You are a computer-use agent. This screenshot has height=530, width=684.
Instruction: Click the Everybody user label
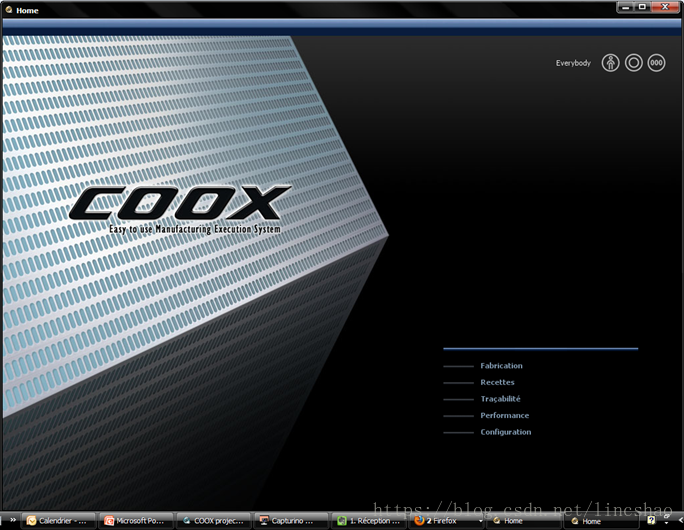click(x=573, y=63)
